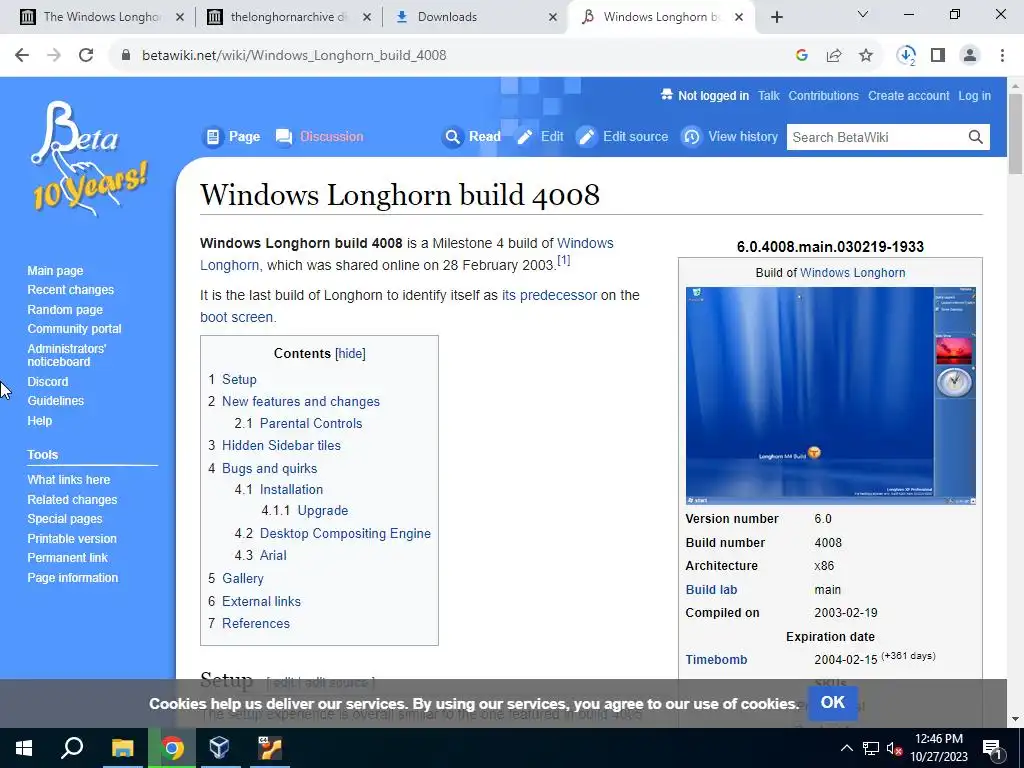Open File Explorer from the taskbar
This screenshot has height=768, width=1024.
click(122, 748)
